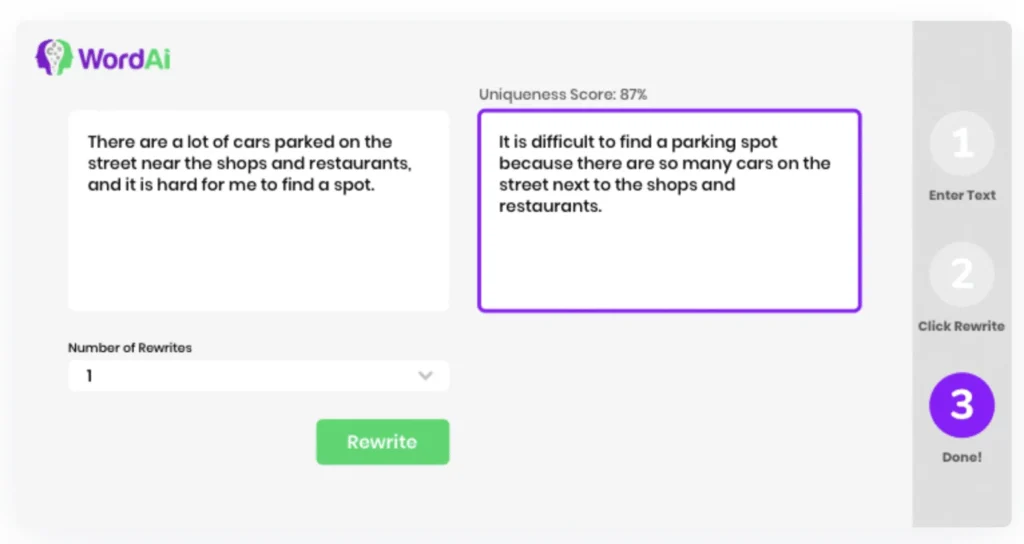1024x544 pixels.
Task: Open the Number of Rewrites dropdown
Action: pos(258,376)
